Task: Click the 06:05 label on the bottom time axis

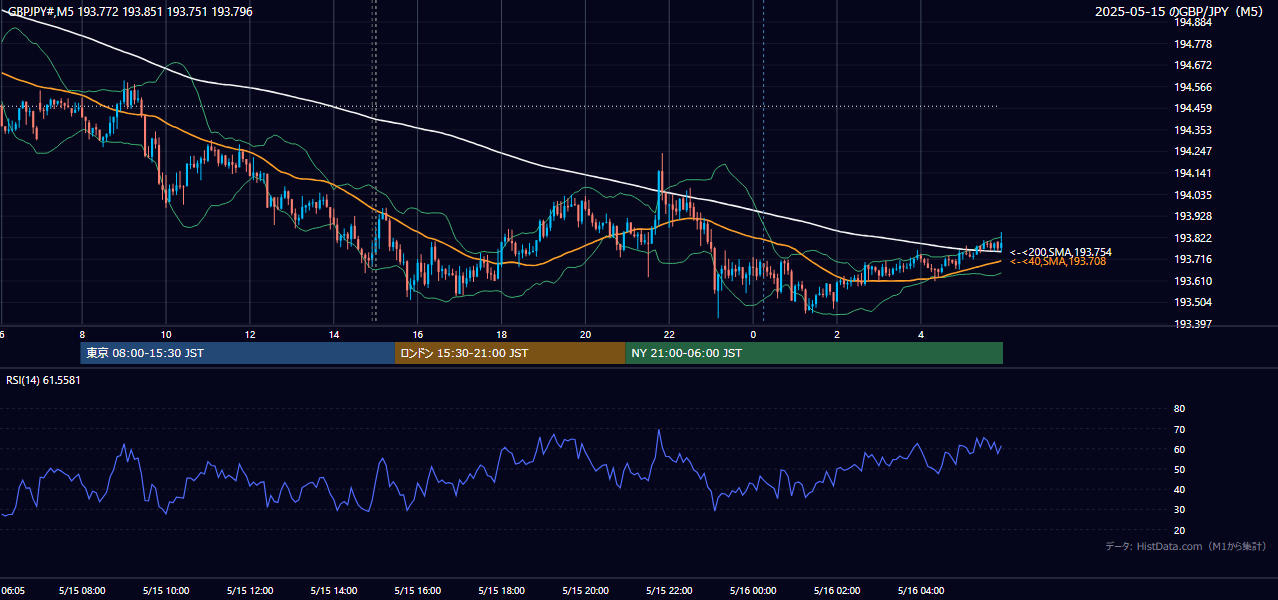Action: point(13,591)
